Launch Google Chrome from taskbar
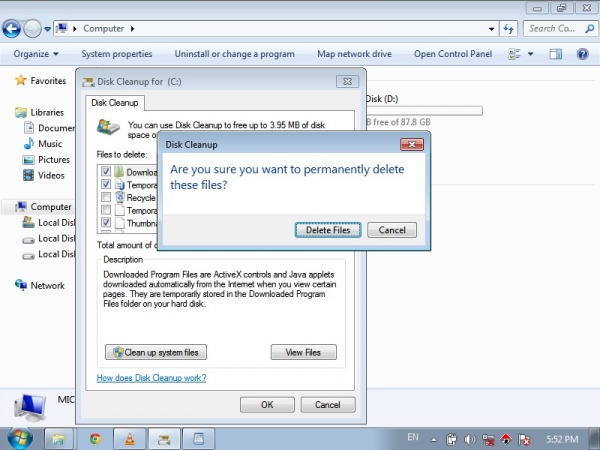Viewport: 600px width, 450px height. [95, 439]
